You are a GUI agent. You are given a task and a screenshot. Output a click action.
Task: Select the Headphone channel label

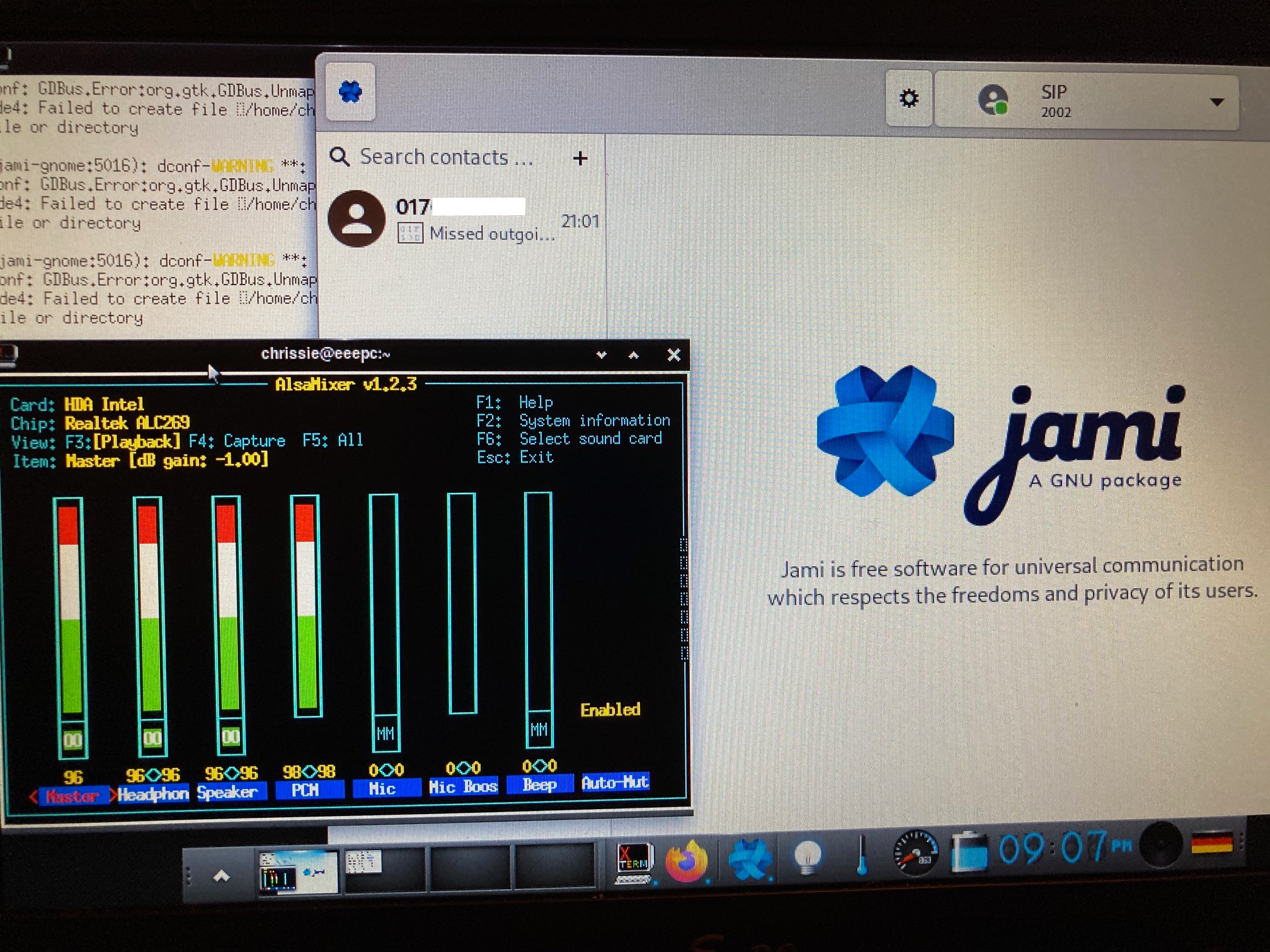coord(152,794)
